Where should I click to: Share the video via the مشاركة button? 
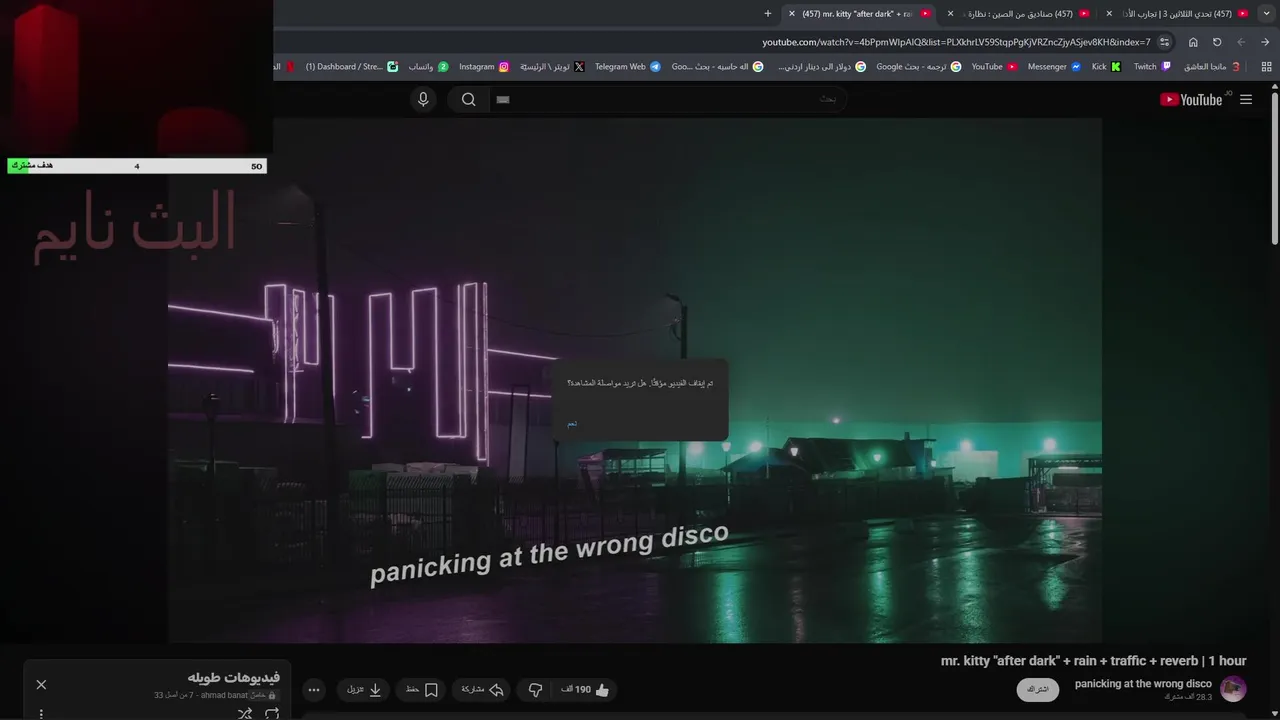point(481,689)
